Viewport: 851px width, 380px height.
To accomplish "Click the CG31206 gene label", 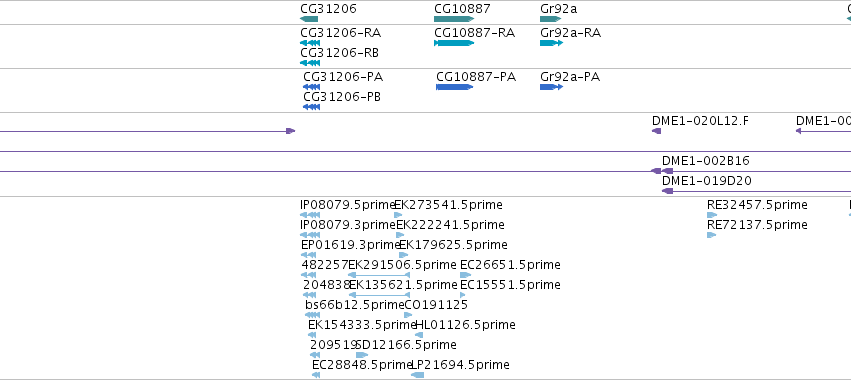I will click(x=328, y=9).
